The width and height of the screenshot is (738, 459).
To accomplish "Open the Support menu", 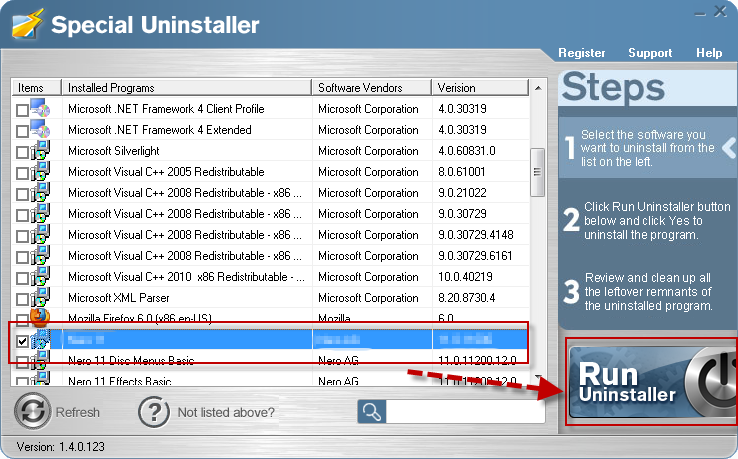I will click(650, 53).
